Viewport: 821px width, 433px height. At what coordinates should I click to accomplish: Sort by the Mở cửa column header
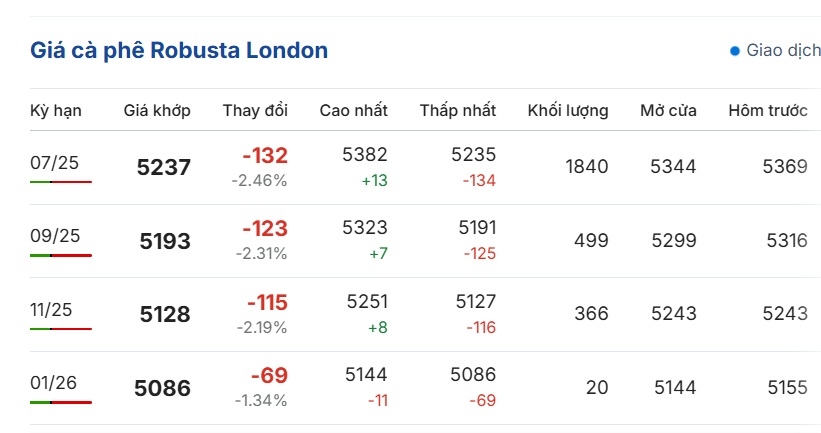(669, 110)
